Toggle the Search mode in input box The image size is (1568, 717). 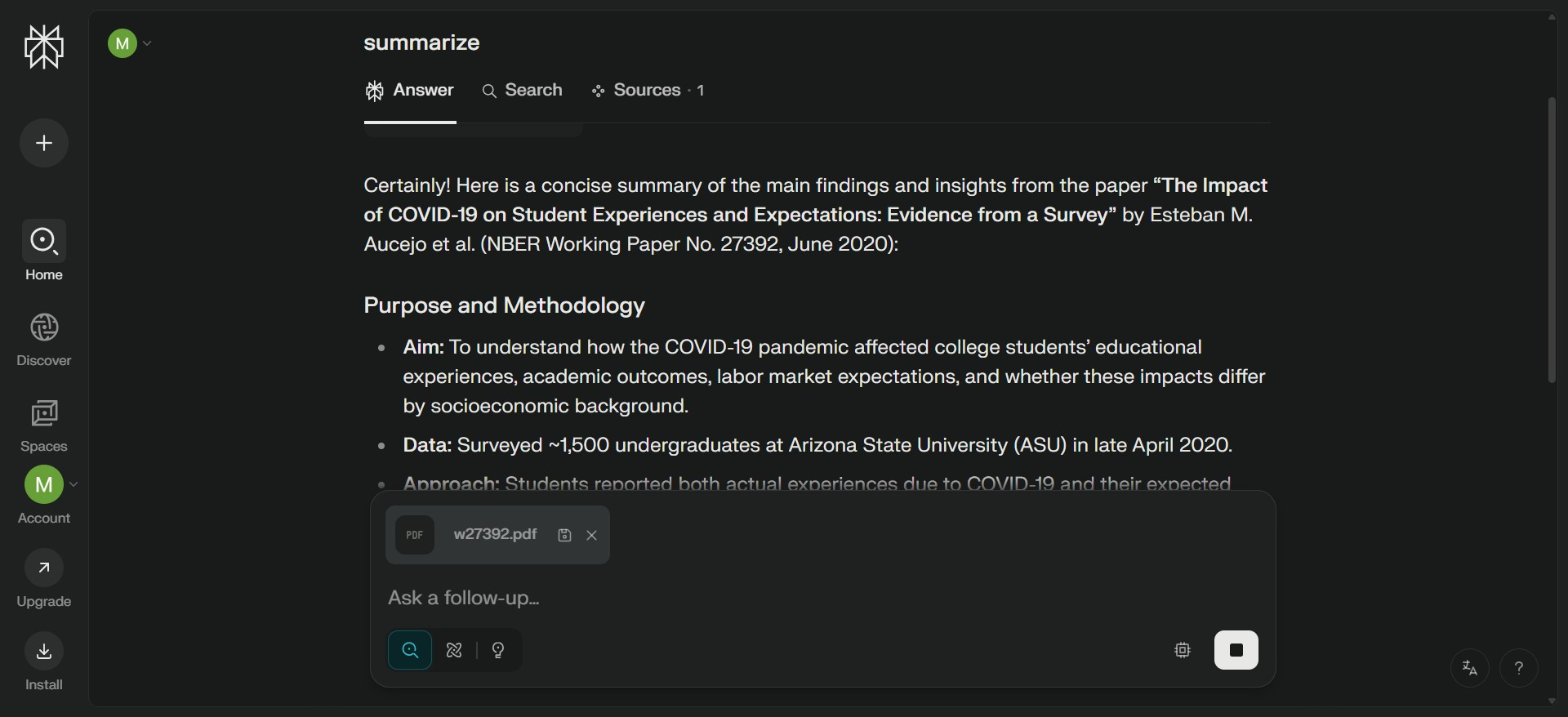(x=410, y=650)
